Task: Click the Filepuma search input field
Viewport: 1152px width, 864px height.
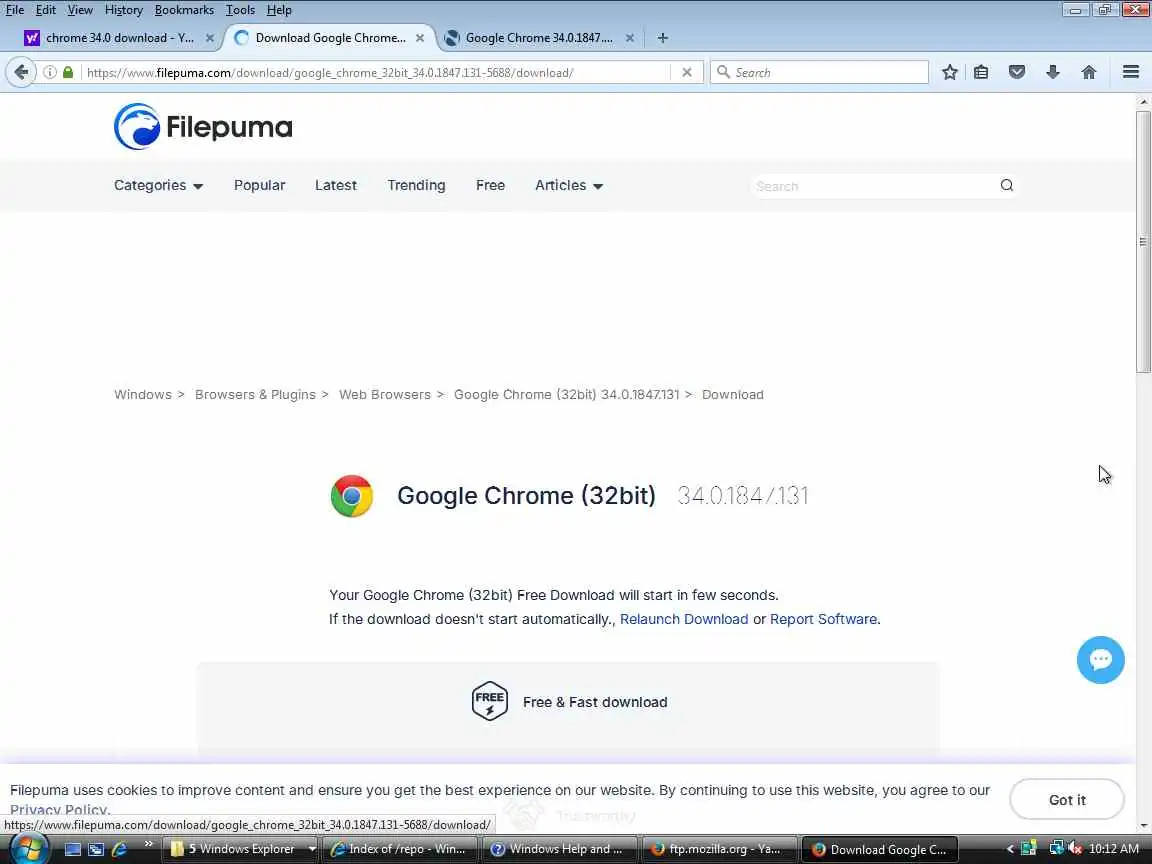Action: [x=874, y=186]
